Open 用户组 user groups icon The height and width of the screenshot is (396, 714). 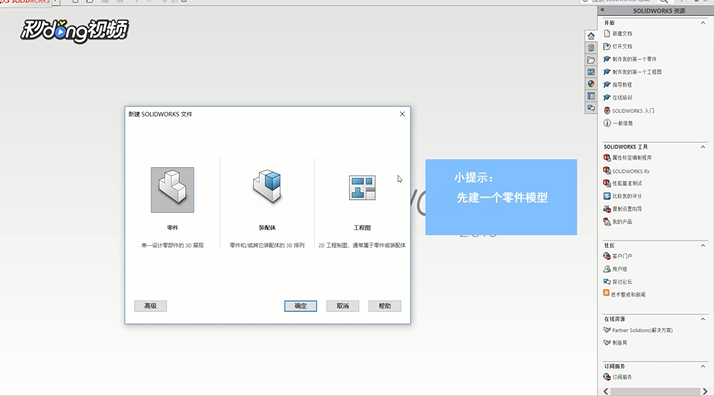(x=607, y=269)
